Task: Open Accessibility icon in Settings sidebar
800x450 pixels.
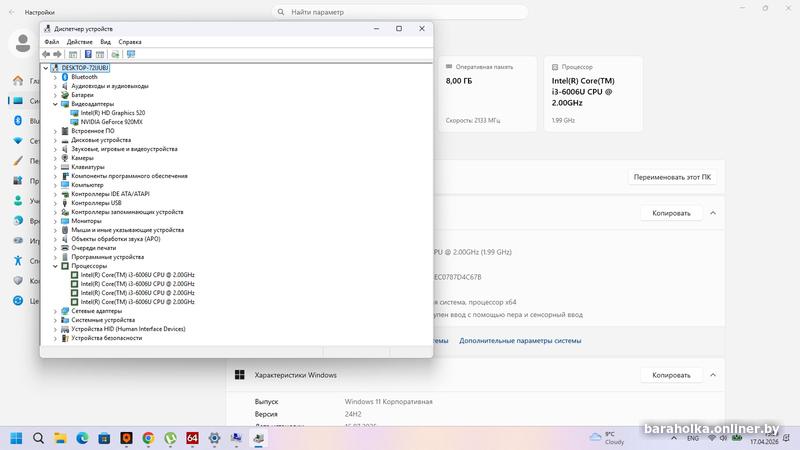Action: pyautogui.click(x=18, y=261)
